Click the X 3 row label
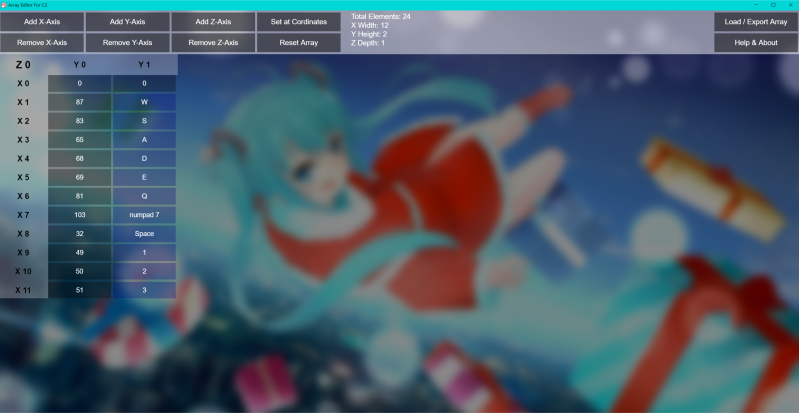The image size is (799, 413). pyautogui.click(x=23, y=140)
